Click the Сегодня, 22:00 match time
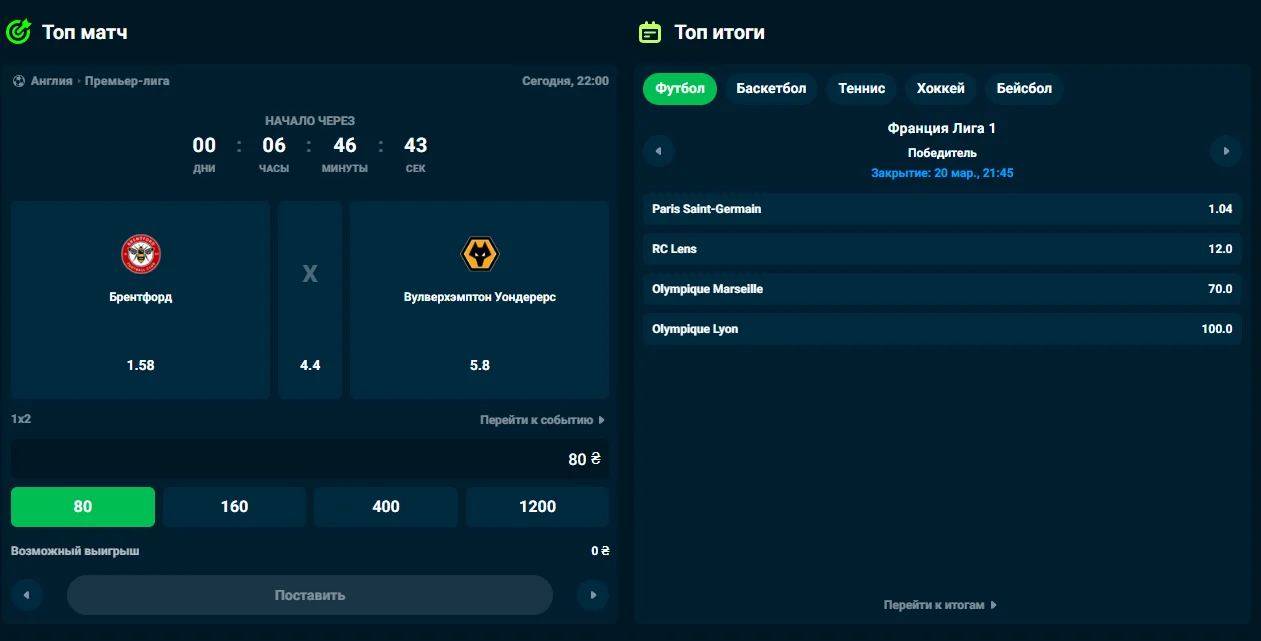1261x641 pixels. pyautogui.click(x=565, y=81)
